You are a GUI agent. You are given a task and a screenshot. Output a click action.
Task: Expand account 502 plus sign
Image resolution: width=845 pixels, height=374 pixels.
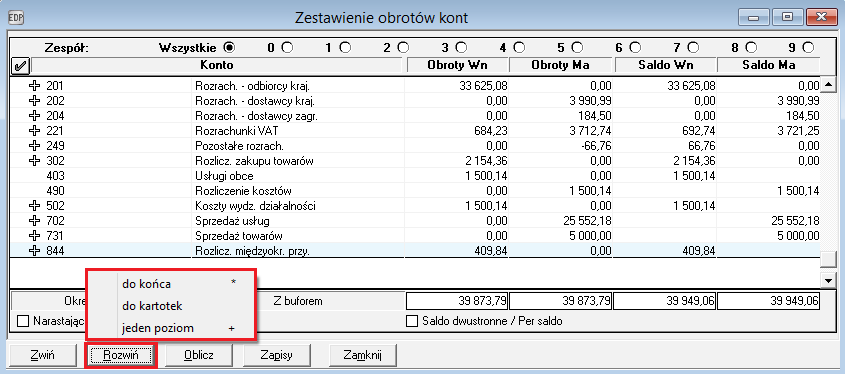point(35,205)
